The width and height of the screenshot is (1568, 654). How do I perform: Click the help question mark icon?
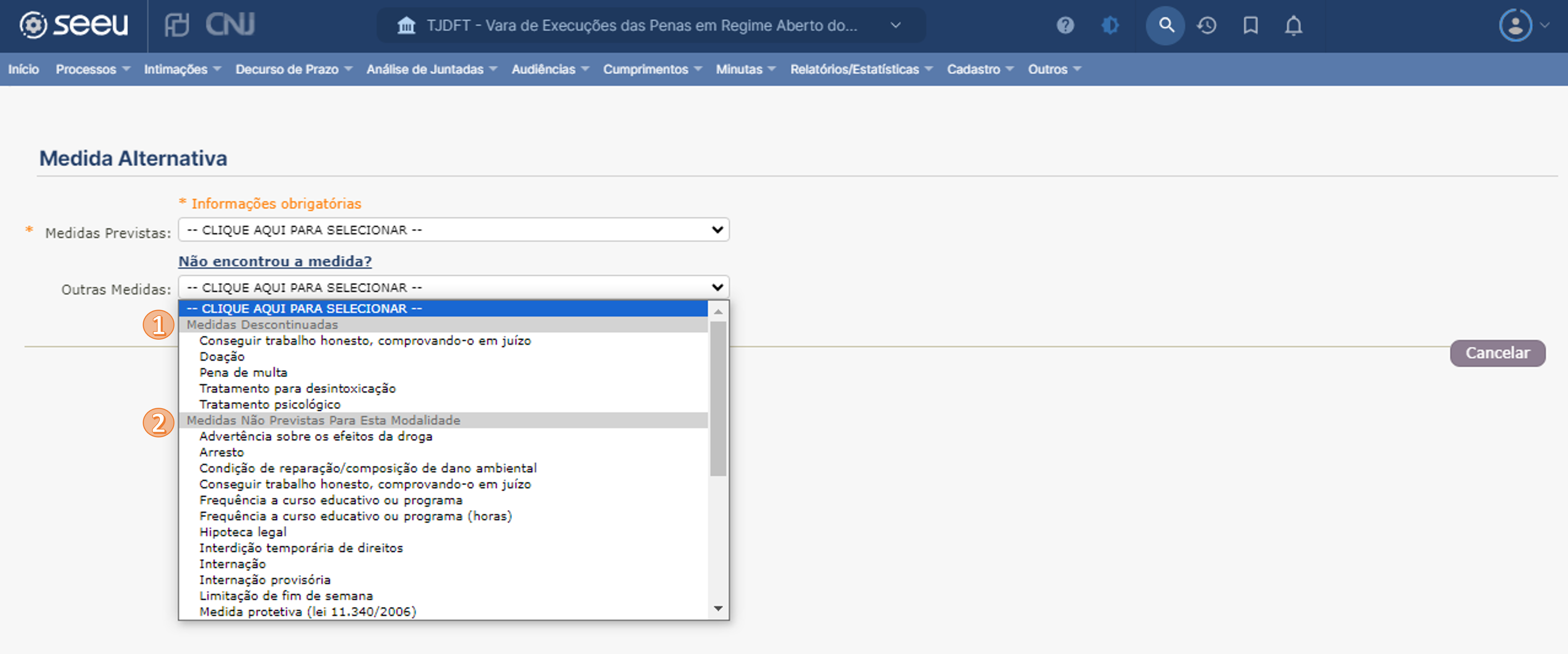pos(1064,26)
